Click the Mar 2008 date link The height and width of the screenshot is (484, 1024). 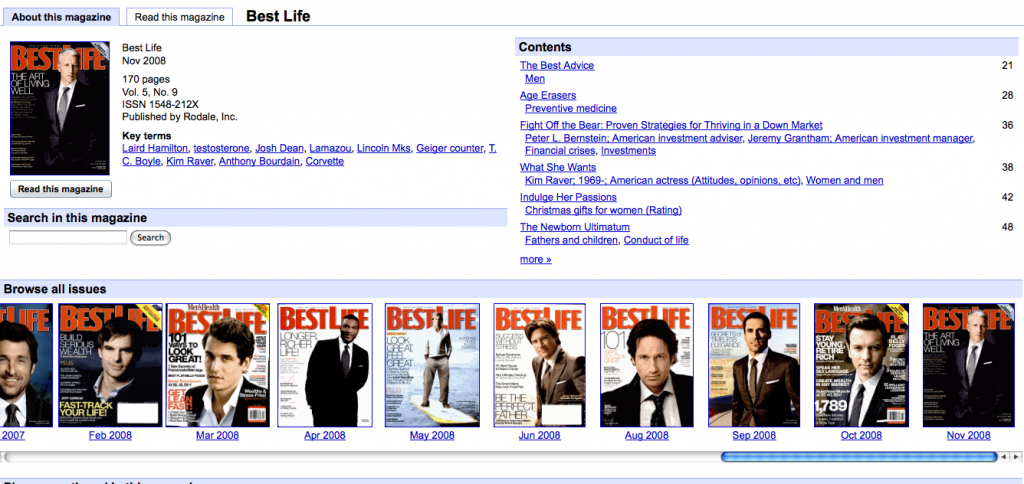(217, 436)
